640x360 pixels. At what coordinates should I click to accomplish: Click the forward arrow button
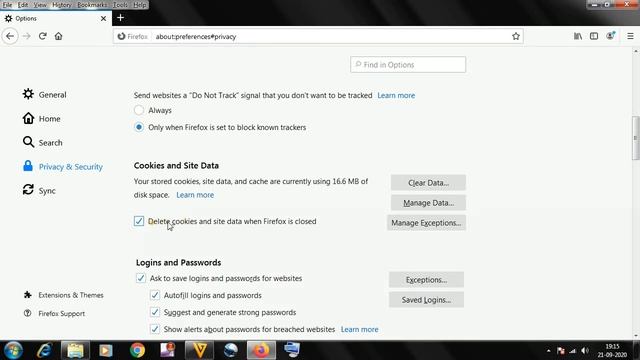(x=27, y=36)
